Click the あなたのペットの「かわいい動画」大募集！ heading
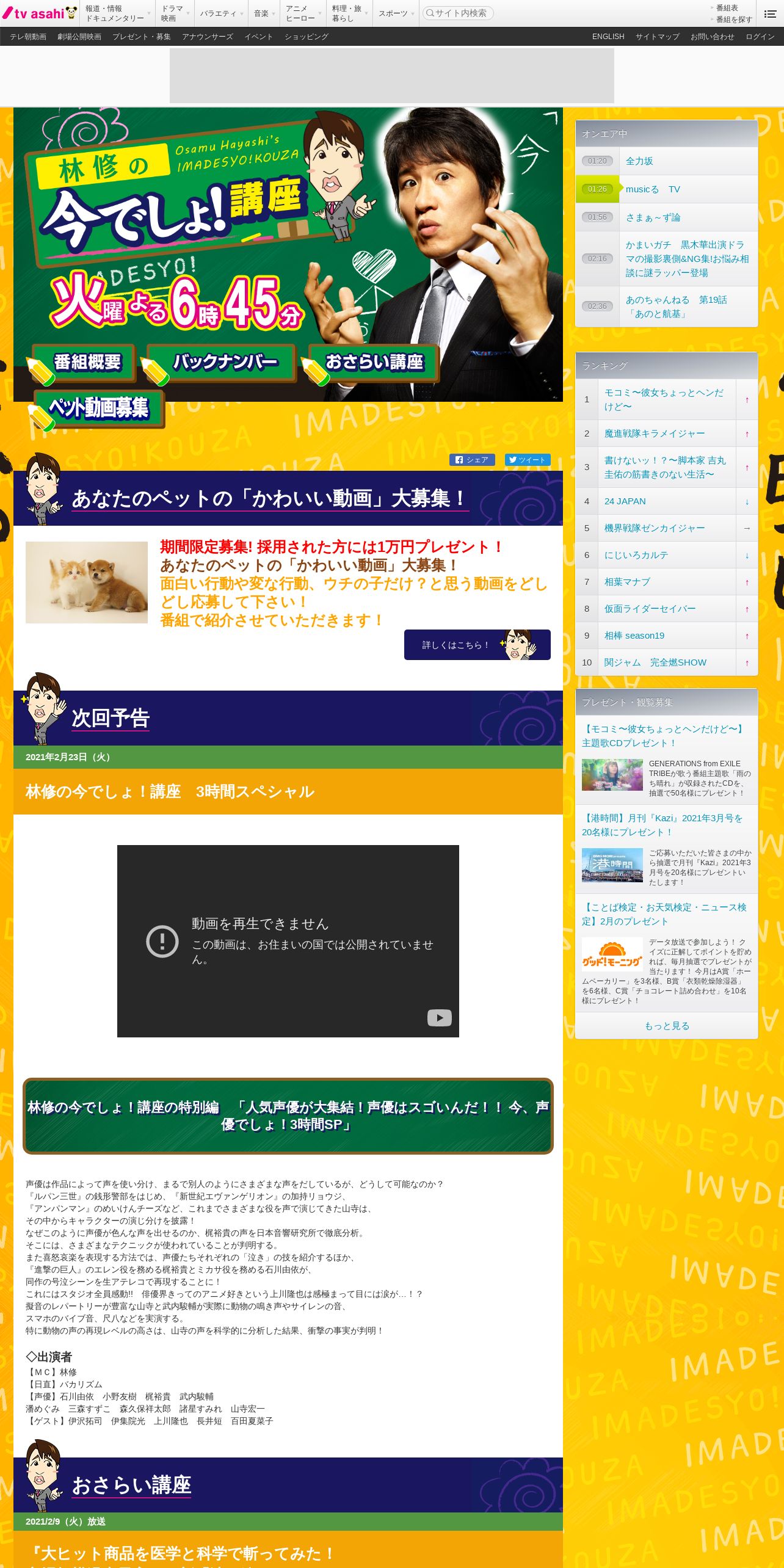Screen dimensions: 784x1568 pos(269,499)
